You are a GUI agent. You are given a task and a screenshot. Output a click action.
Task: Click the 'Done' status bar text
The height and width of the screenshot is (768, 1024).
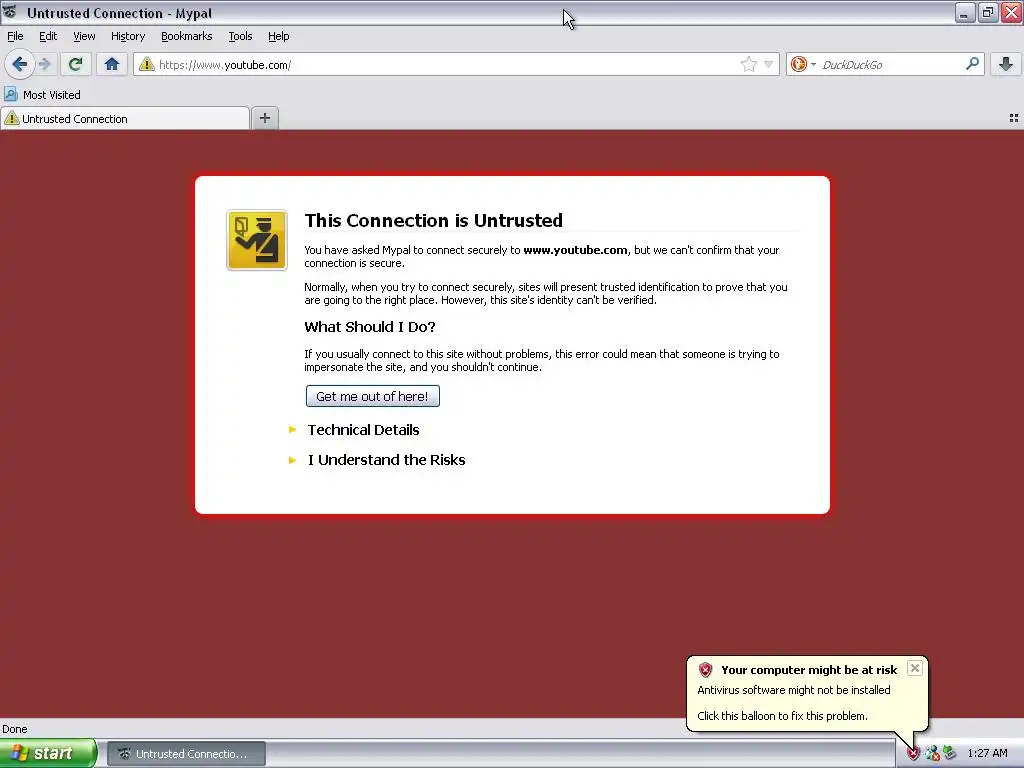(14, 729)
